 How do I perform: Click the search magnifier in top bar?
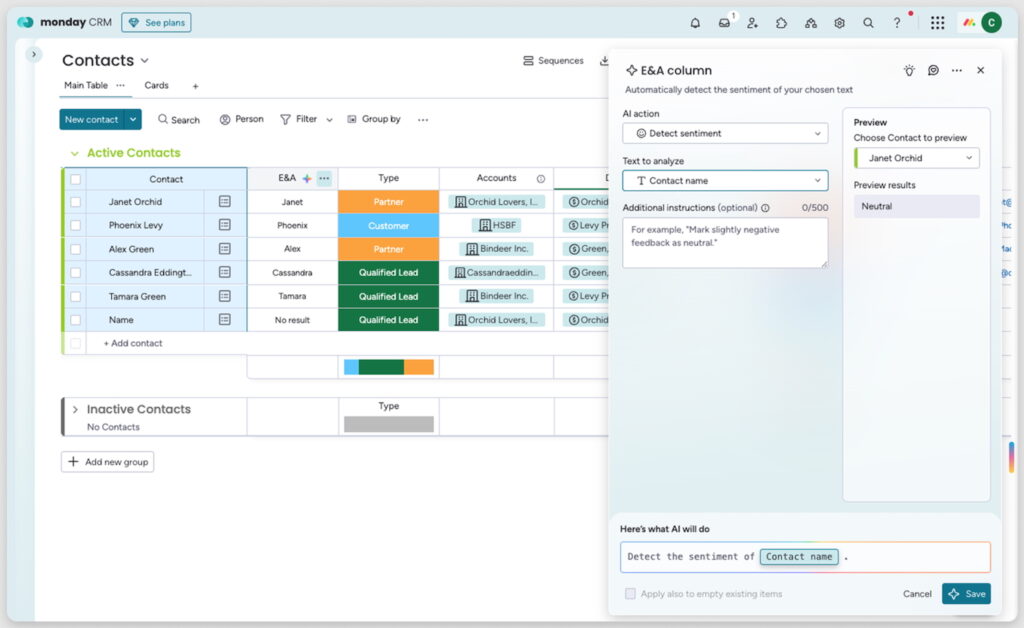tap(868, 23)
